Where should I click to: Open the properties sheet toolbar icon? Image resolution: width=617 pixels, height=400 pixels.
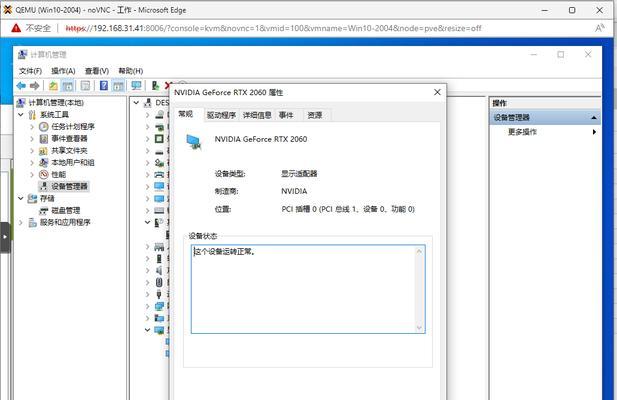[85, 85]
